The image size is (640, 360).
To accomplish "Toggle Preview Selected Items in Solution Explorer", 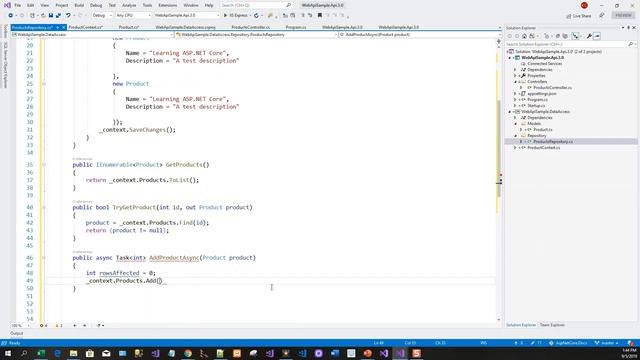I will coord(597,36).
